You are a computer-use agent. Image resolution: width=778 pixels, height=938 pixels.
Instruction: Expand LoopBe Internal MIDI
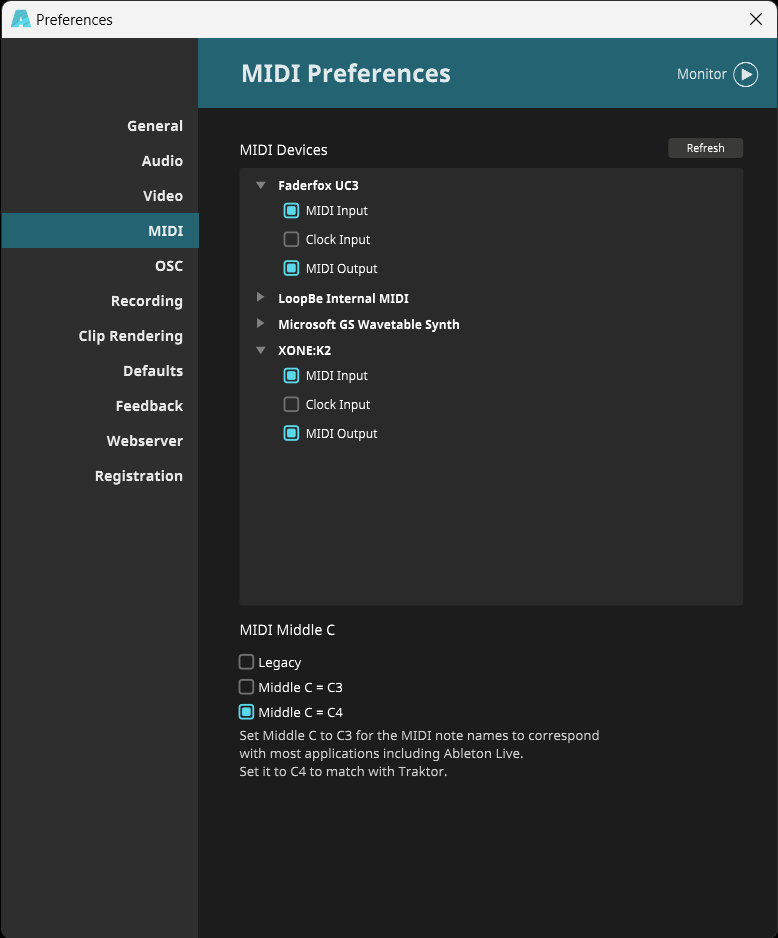coord(261,297)
